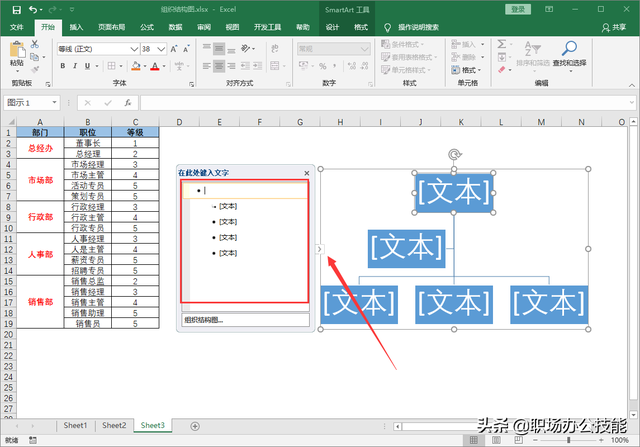Open Sort and Filter

533,54
